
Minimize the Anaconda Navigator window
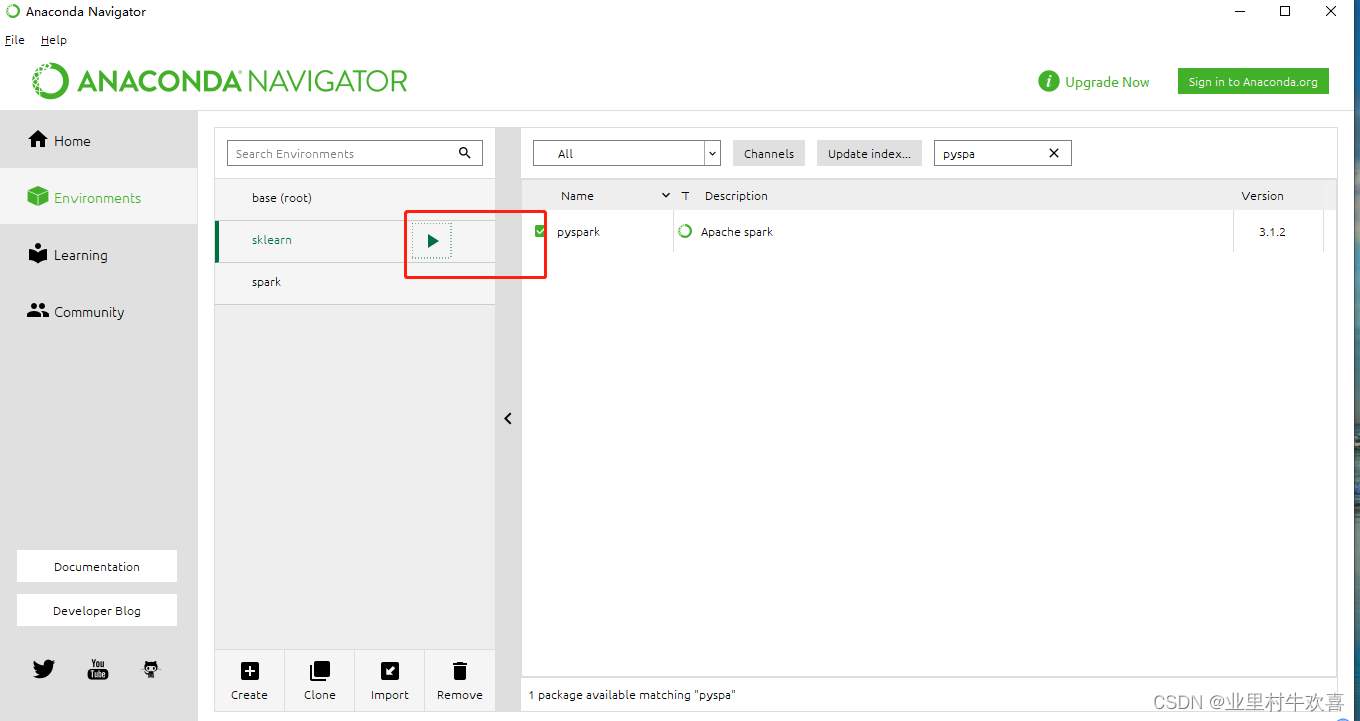tap(1240, 11)
